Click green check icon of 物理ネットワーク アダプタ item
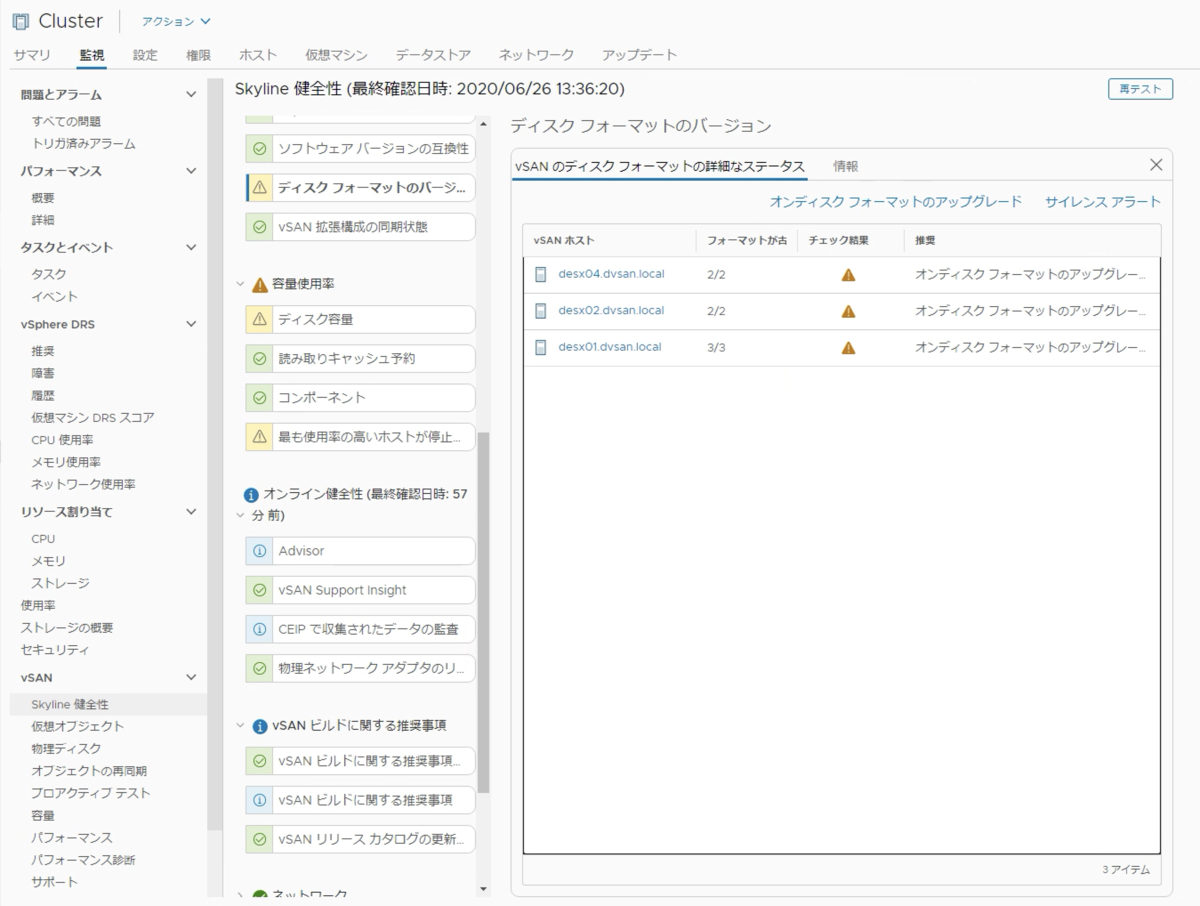The image size is (1200, 906). [x=260, y=668]
